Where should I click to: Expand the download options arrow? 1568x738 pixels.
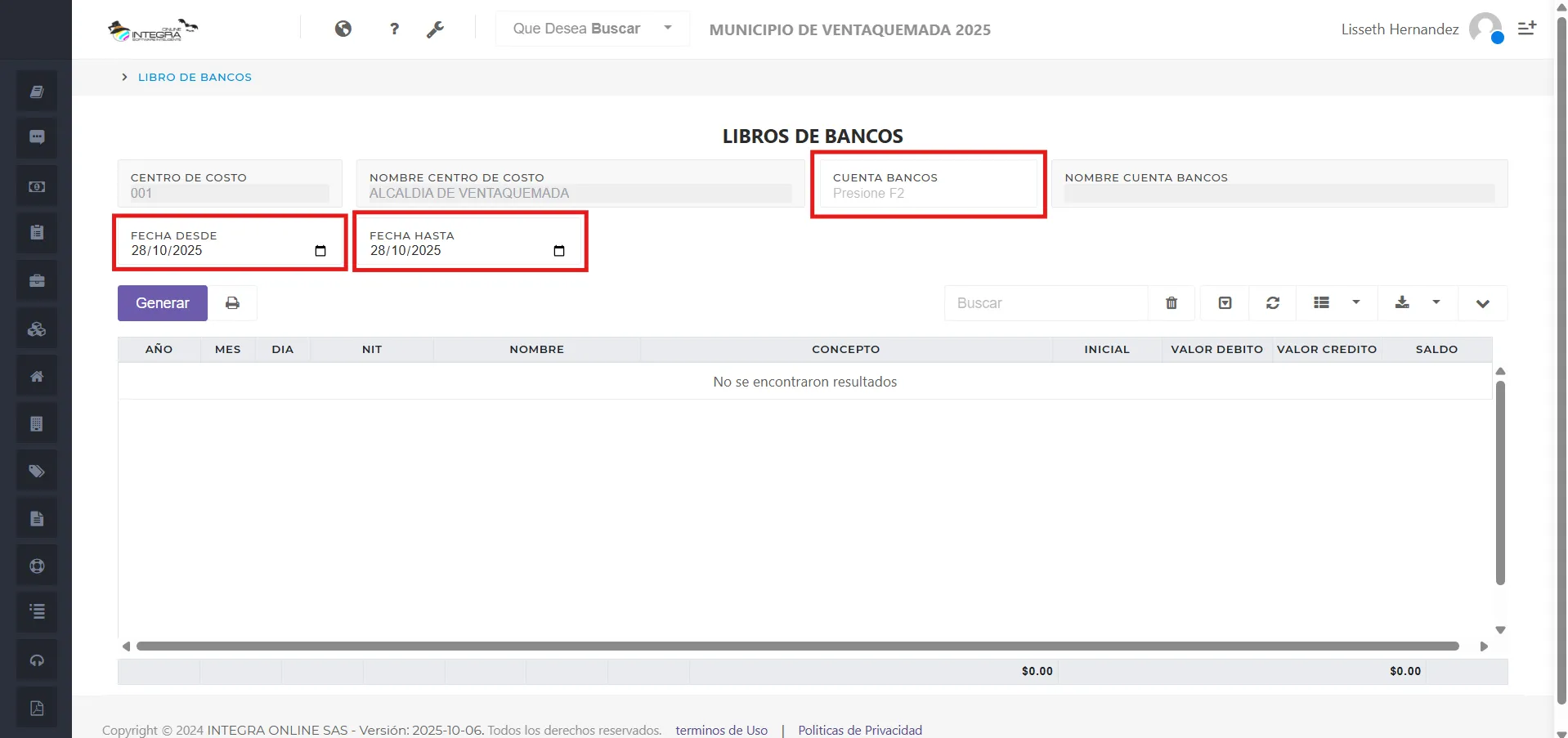click(1436, 302)
